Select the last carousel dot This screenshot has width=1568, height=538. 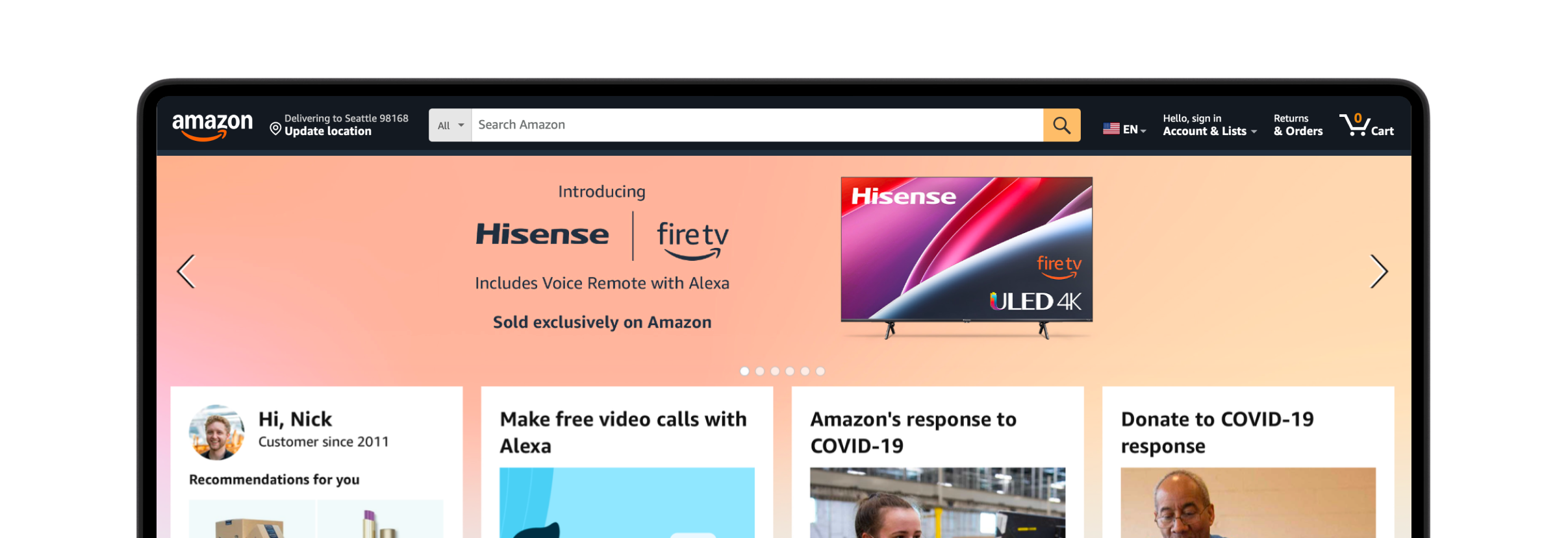(x=820, y=371)
